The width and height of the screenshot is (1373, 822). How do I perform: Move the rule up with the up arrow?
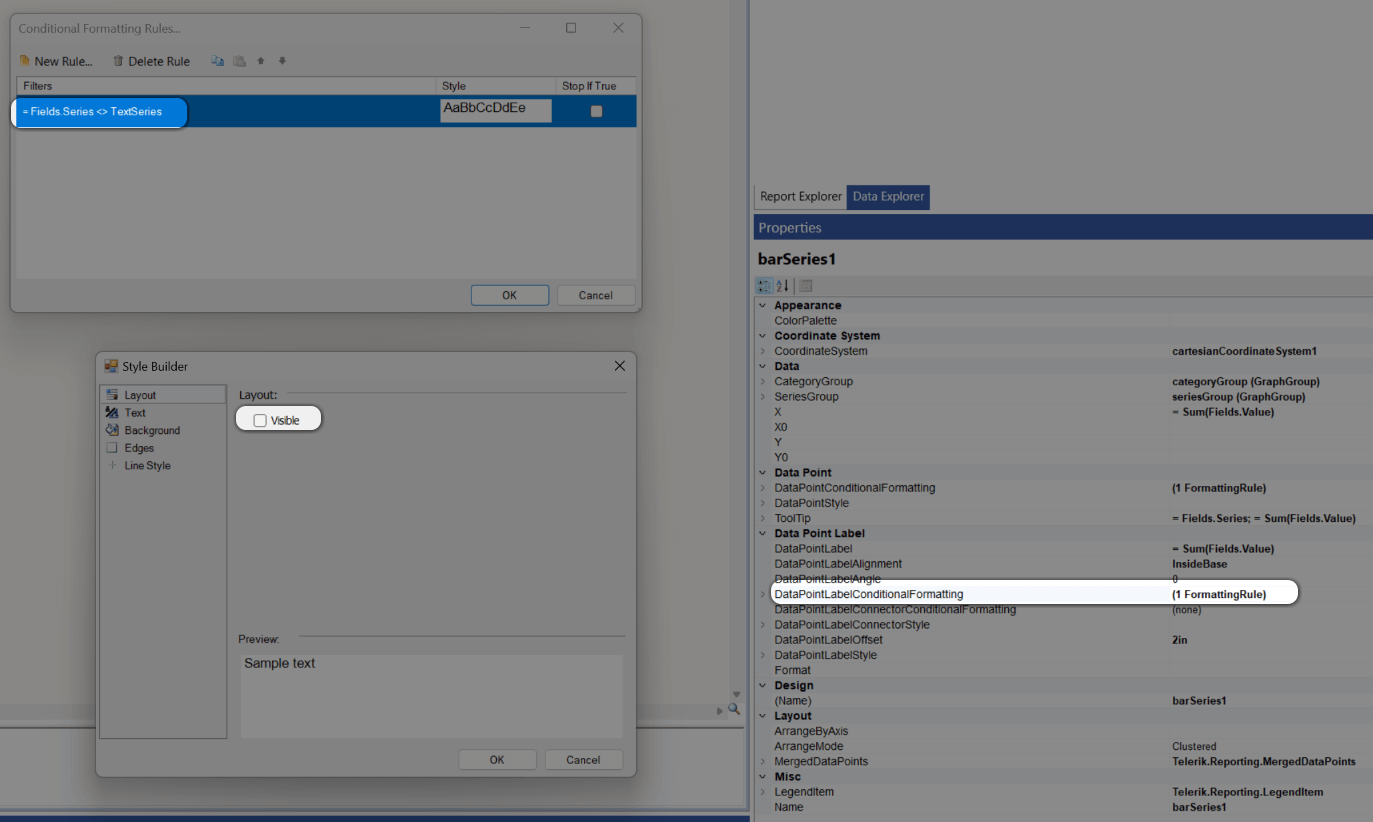[x=260, y=61]
